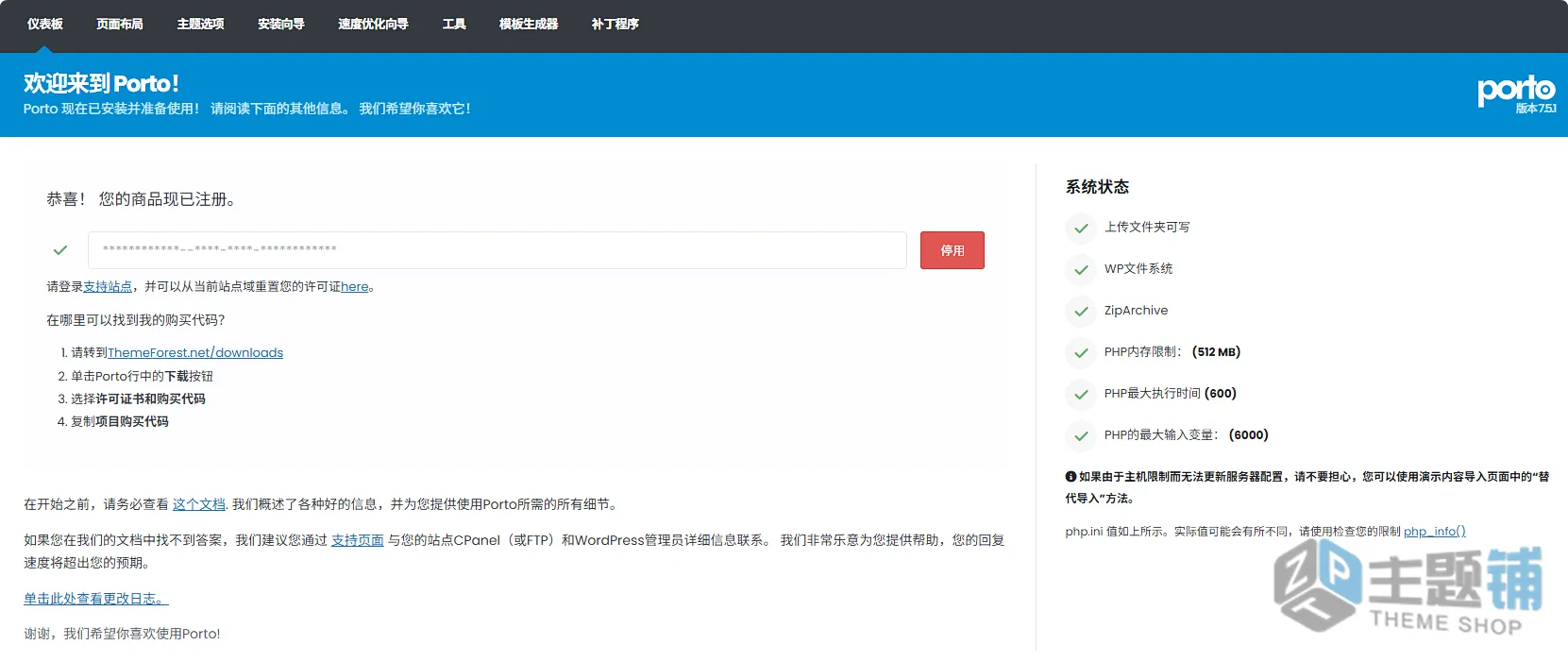Go to the 页面布局 tab
1568x662 pixels.
(120, 25)
